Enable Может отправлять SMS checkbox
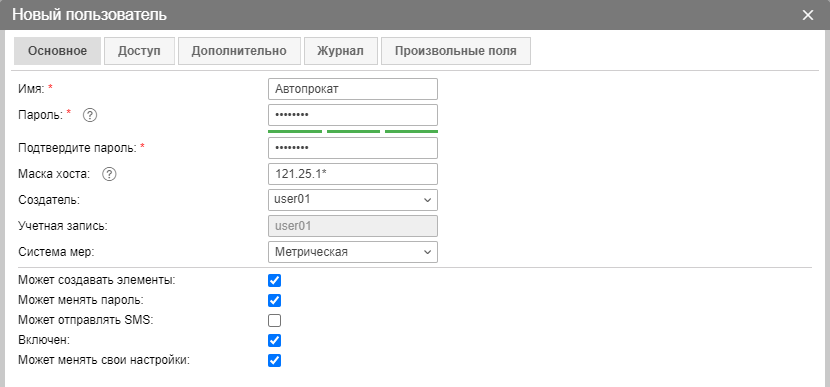 [x=274, y=321]
